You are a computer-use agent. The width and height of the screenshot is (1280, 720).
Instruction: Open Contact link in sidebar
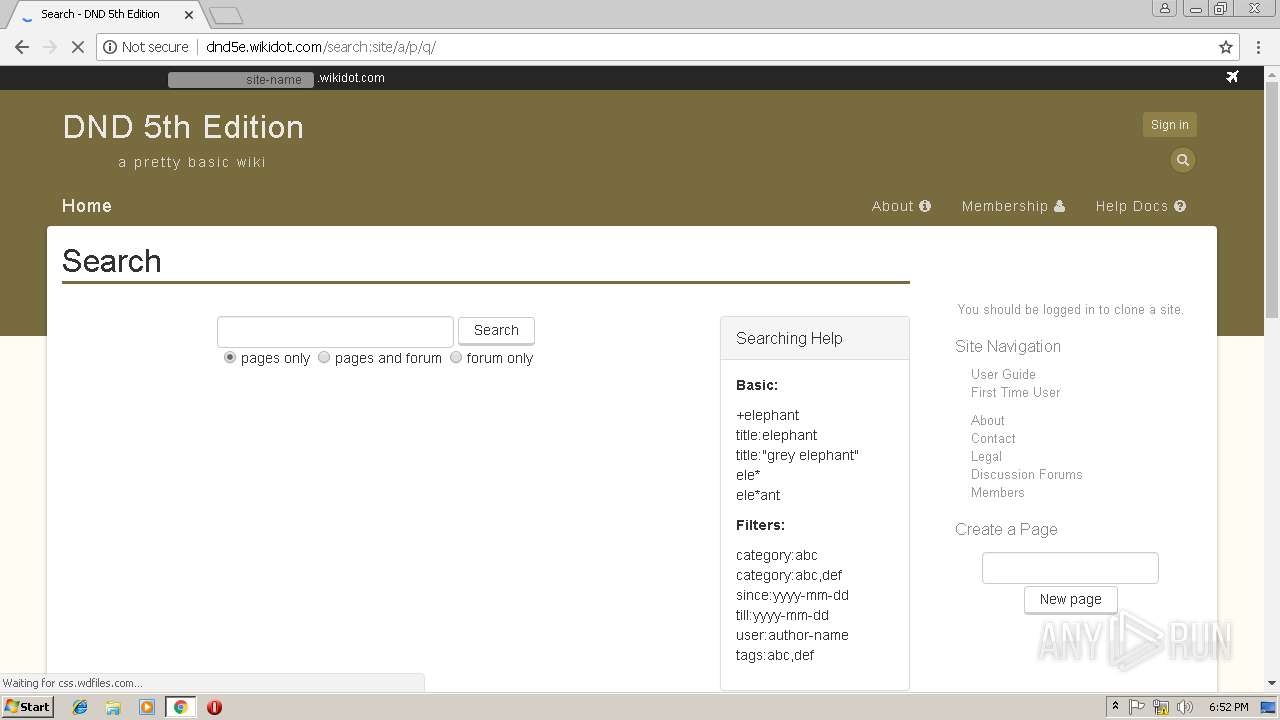click(x=993, y=438)
